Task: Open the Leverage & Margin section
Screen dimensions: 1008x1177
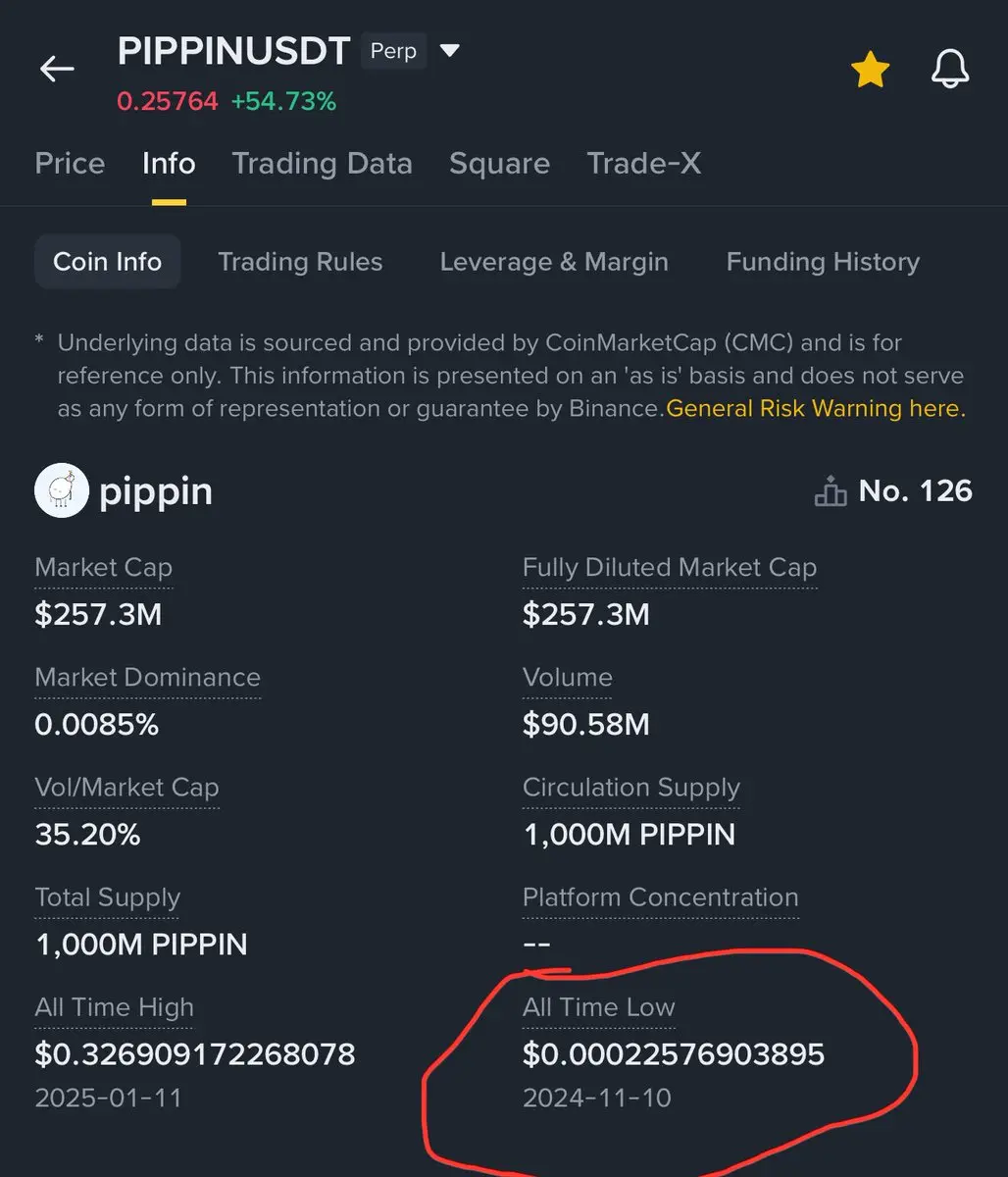Action: pos(554,262)
